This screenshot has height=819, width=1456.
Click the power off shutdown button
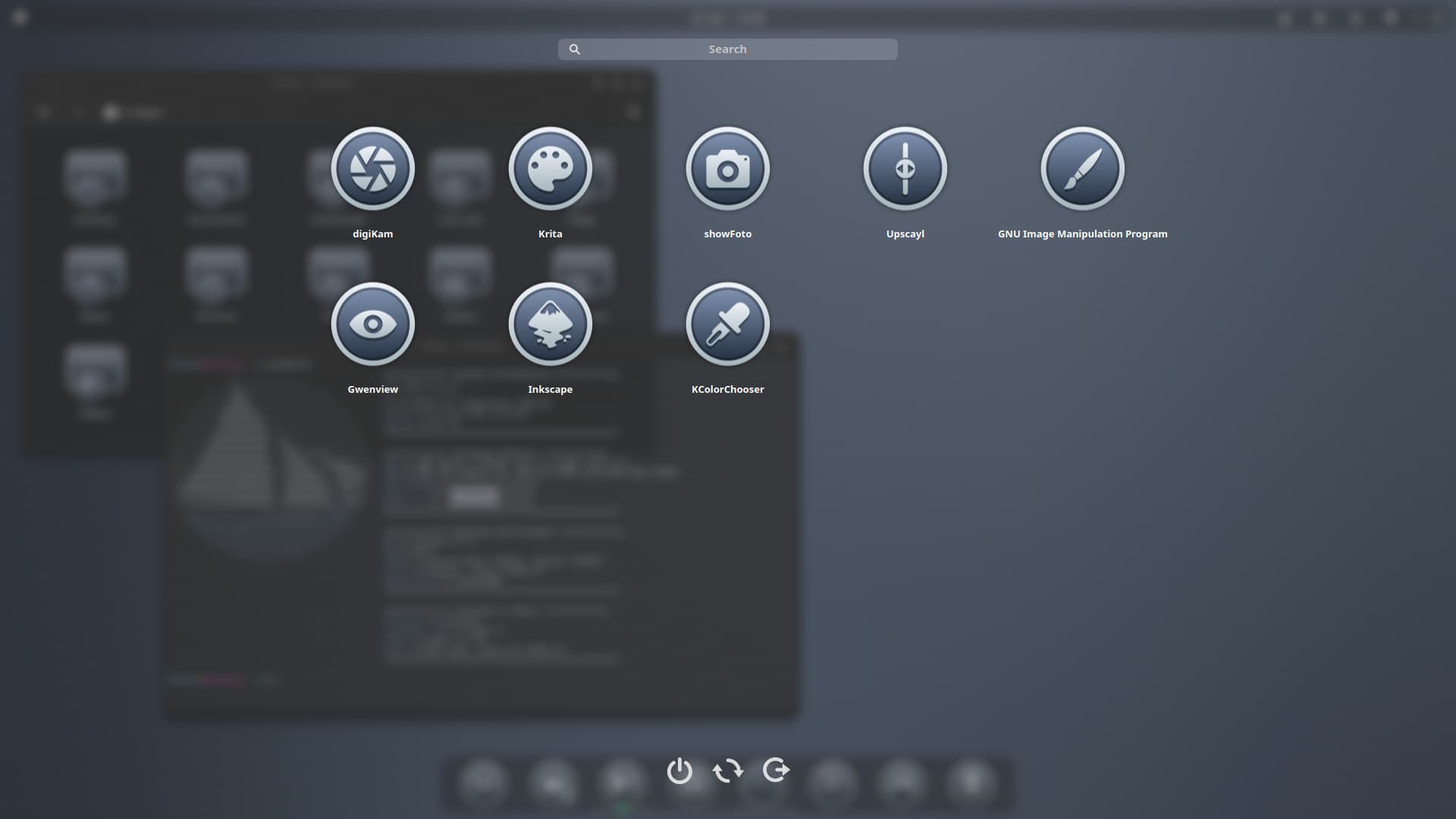pos(679,770)
